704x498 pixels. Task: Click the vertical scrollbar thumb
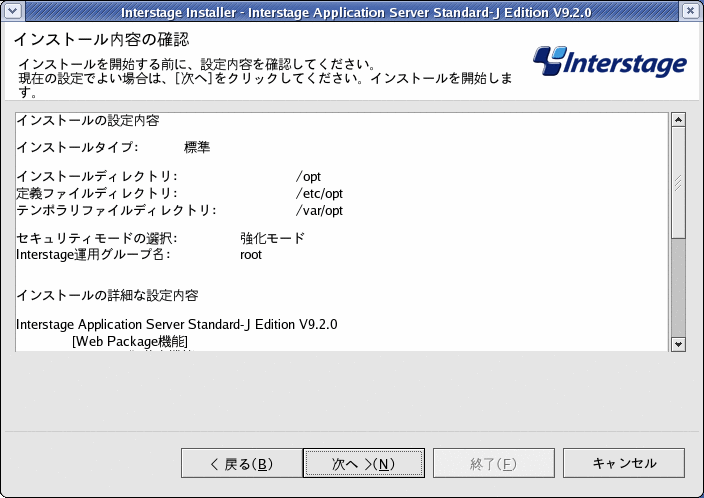(678, 183)
